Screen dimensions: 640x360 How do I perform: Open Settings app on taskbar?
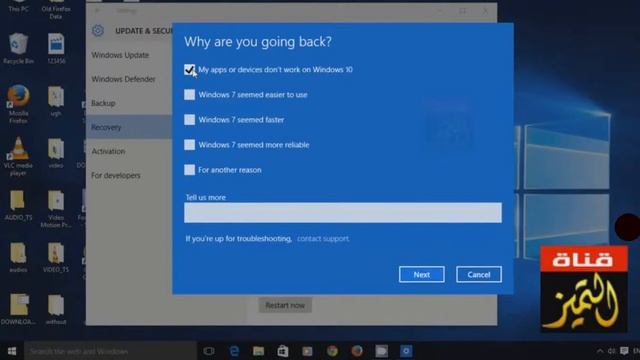[406, 351]
